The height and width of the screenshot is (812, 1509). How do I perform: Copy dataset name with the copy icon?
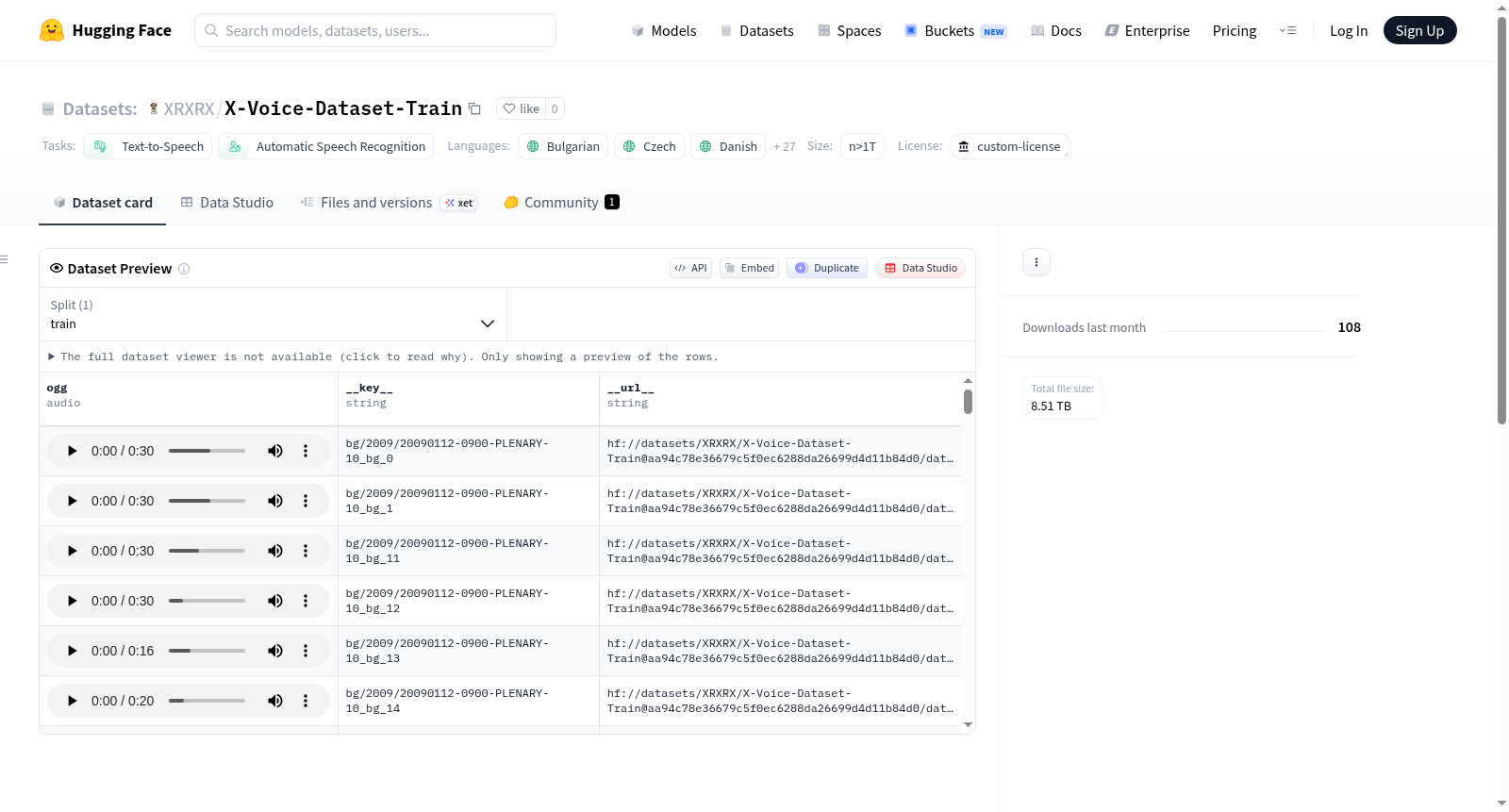(475, 108)
